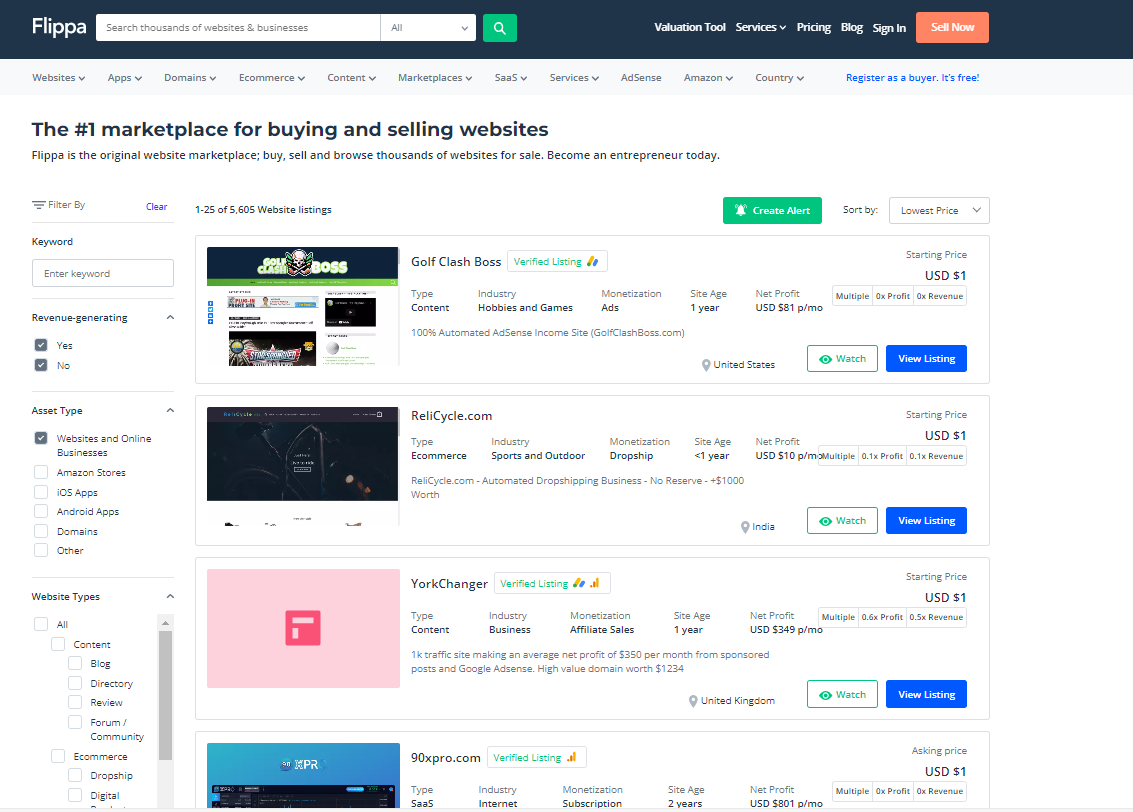Click the analytics bar icon on YorkChanger badge
The width and height of the screenshot is (1133, 812).
coord(595,583)
